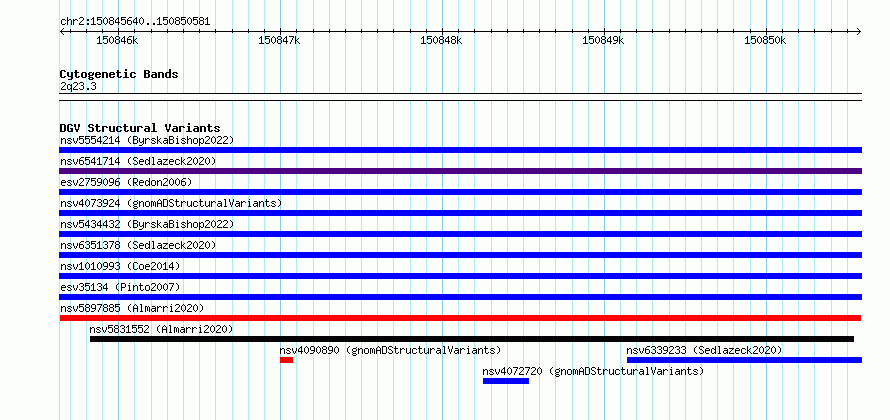Select the nsv4073924 (gnomADStructuralVariants) label
The image size is (890, 420).
pyautogui.click(x=171, y=203)
